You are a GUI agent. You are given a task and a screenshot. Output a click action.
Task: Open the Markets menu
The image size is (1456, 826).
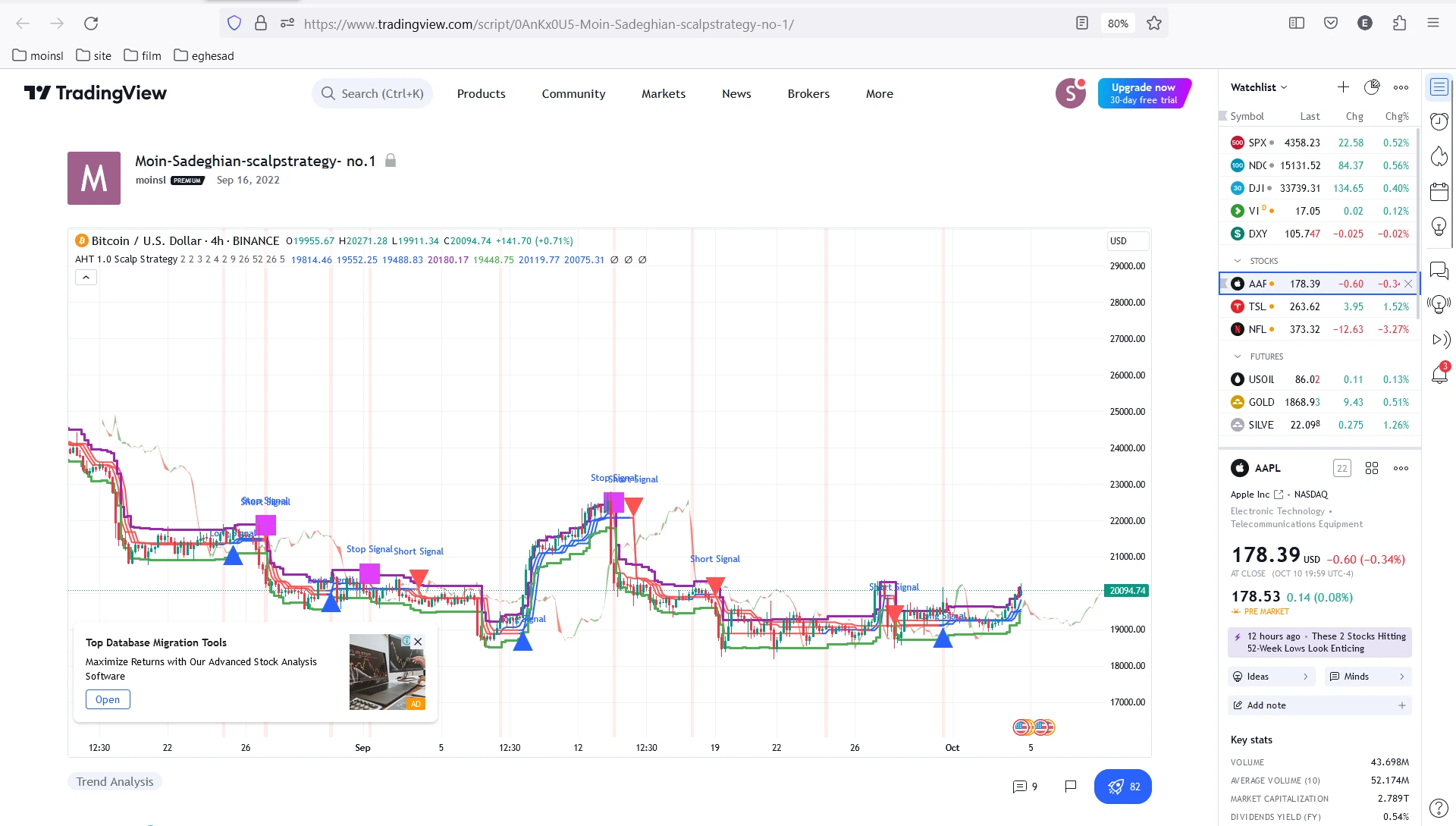663,94
